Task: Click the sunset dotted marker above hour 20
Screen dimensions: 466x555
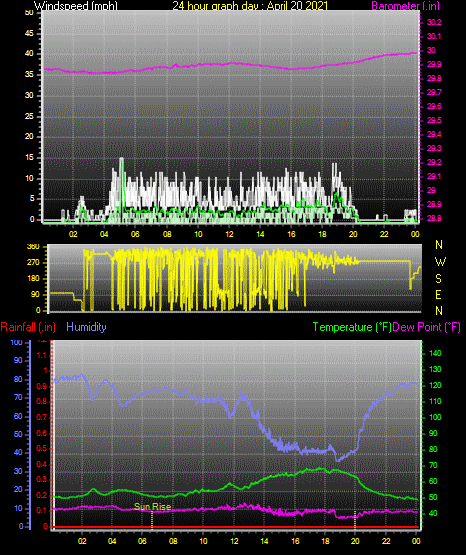Action: (355, 520)
